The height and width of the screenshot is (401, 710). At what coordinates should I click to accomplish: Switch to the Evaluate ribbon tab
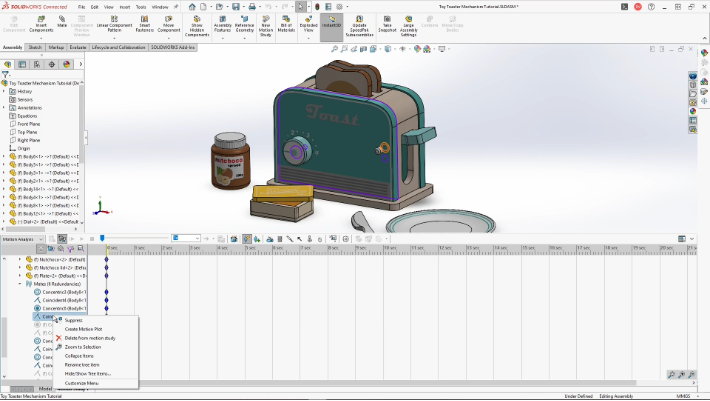(77, 47)
